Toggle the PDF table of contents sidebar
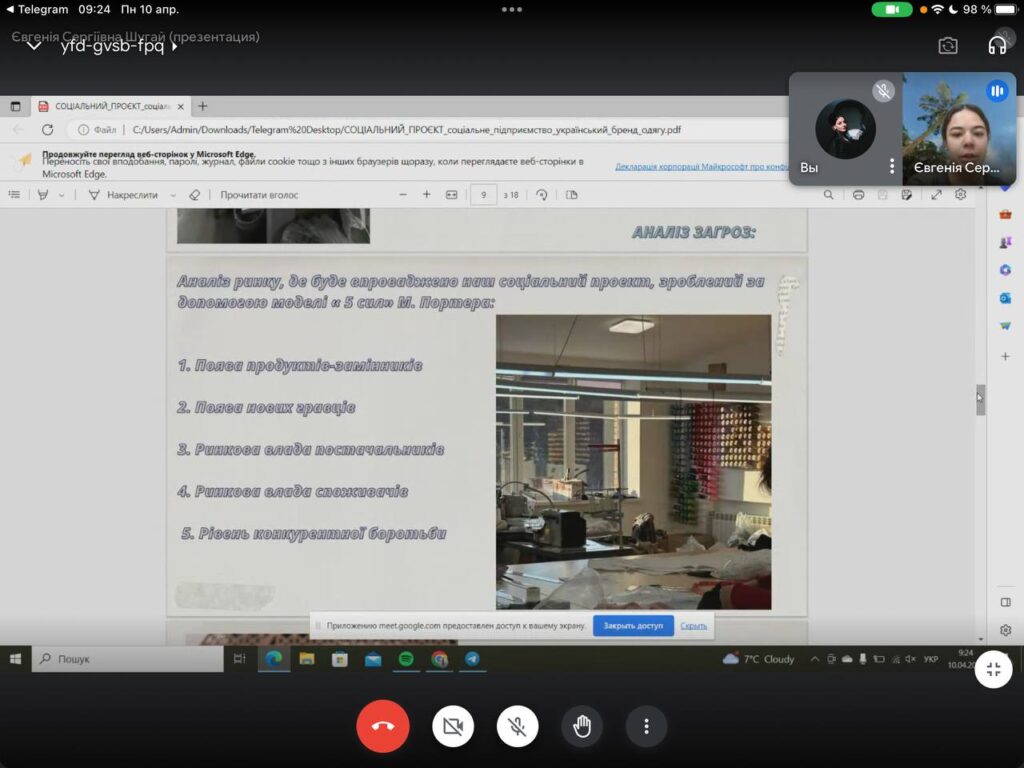 (14, 195)
